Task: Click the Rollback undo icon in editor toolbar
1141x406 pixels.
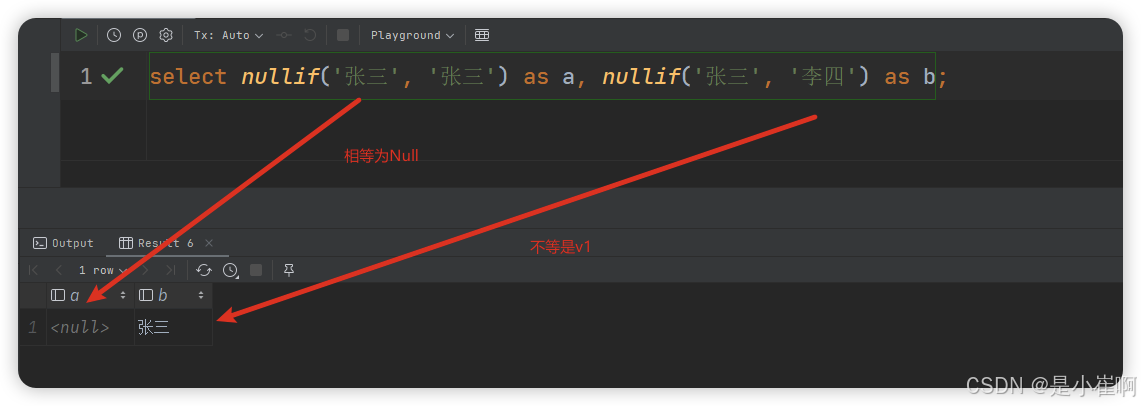Action: 310,35
